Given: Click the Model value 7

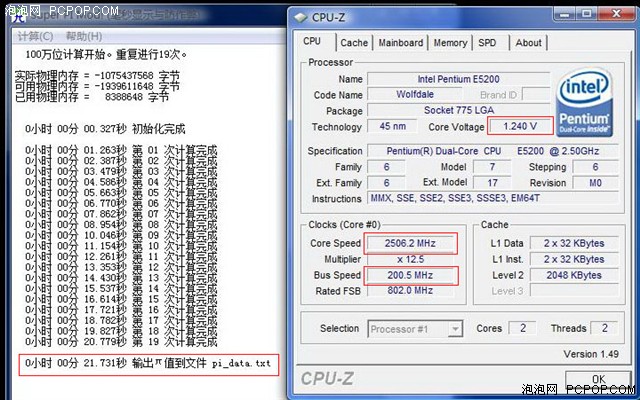Looking at the screenshot, I should (492, 167).
